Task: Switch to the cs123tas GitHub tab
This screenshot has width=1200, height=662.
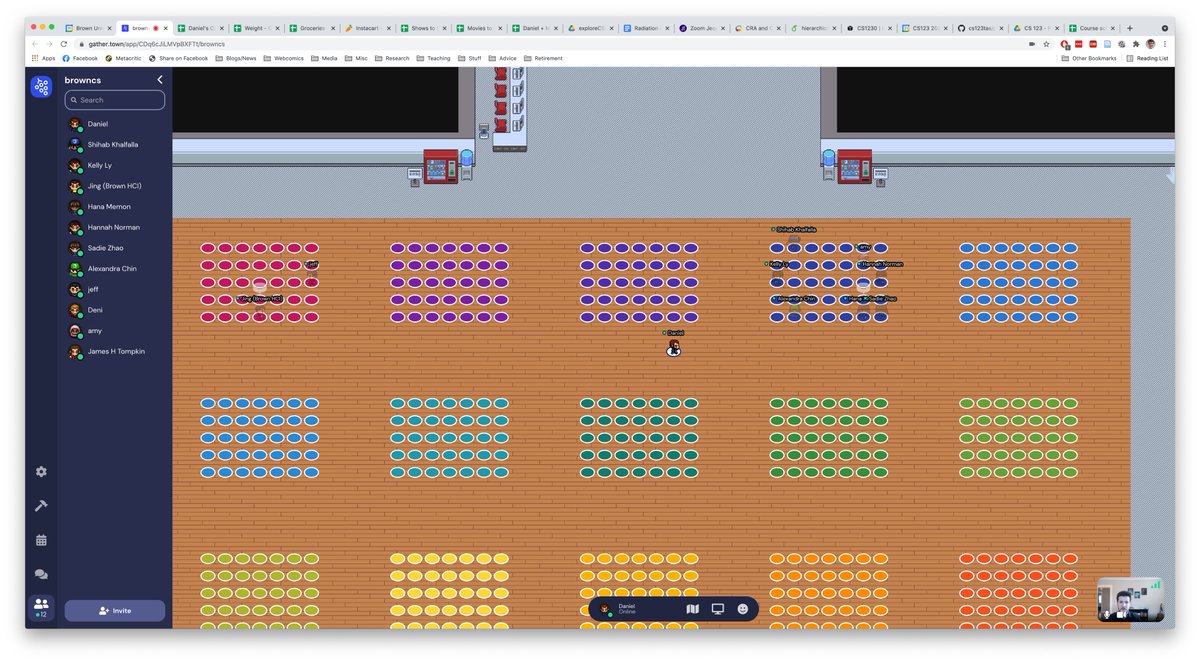Action: pyautogui.click(x=981, y=28)
